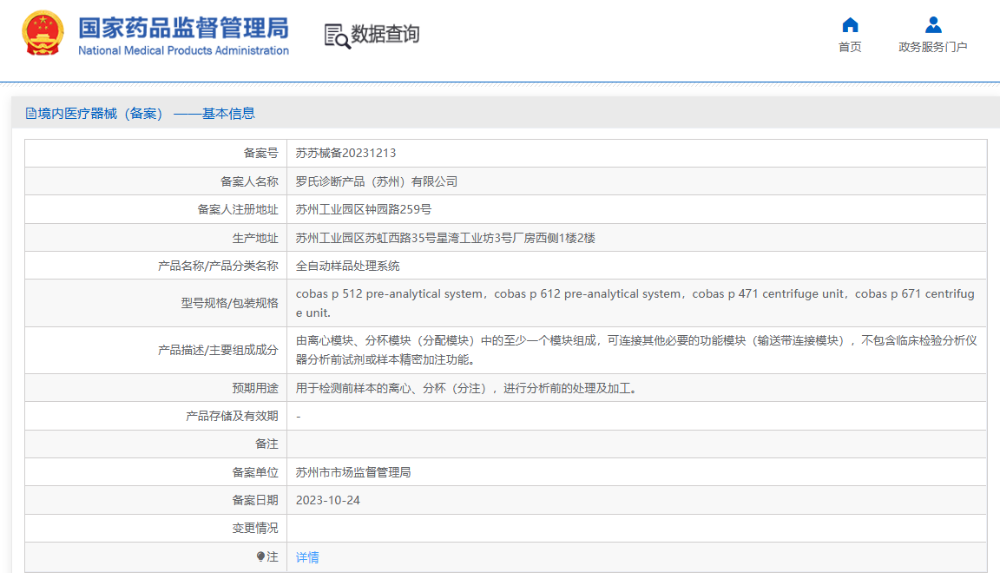Screen dimensions: 1000x573
Task: Click the National Medical Products Administration text
Action: coord(183,51)
